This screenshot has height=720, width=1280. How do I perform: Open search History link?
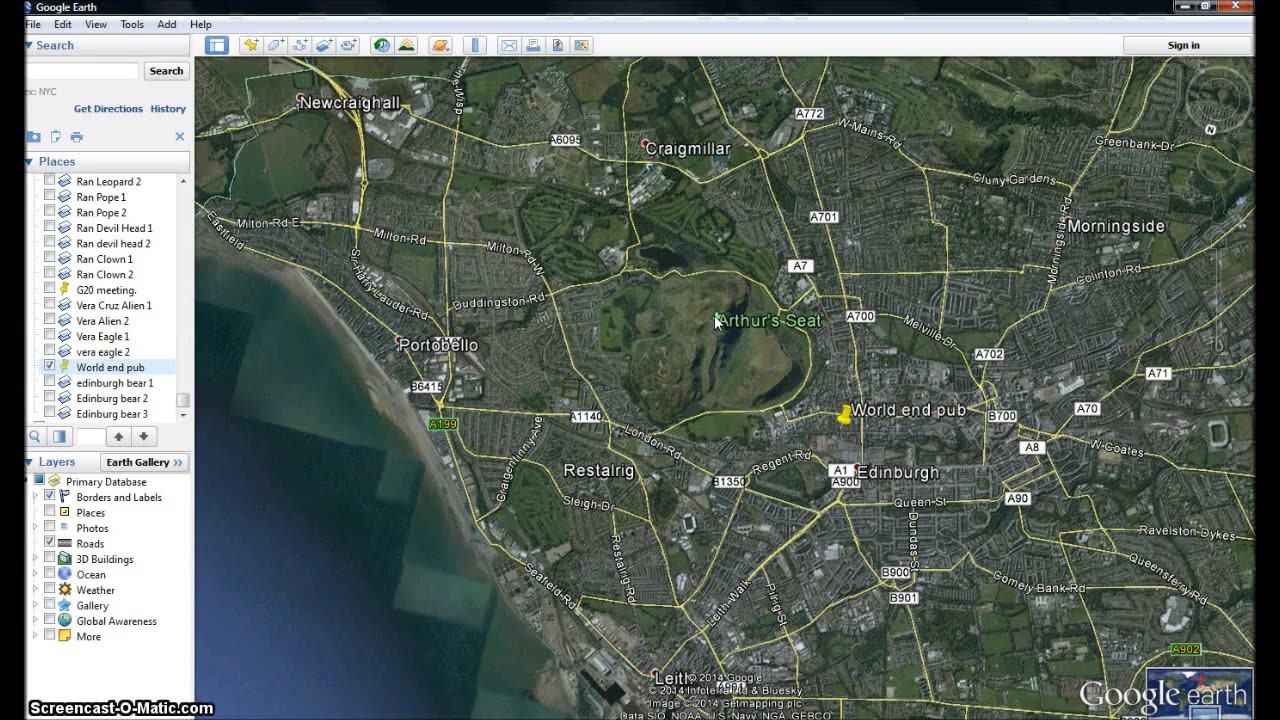(x=168, y=108)
